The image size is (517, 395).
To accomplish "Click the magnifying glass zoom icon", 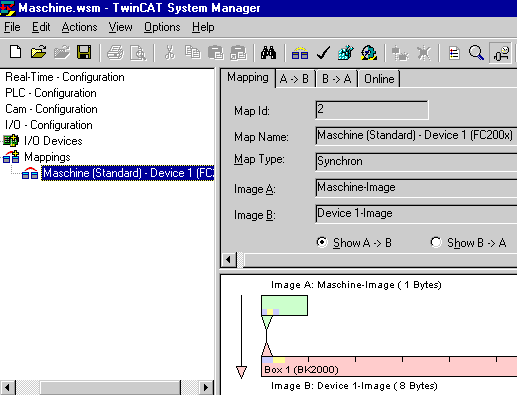I will [476, 53].
